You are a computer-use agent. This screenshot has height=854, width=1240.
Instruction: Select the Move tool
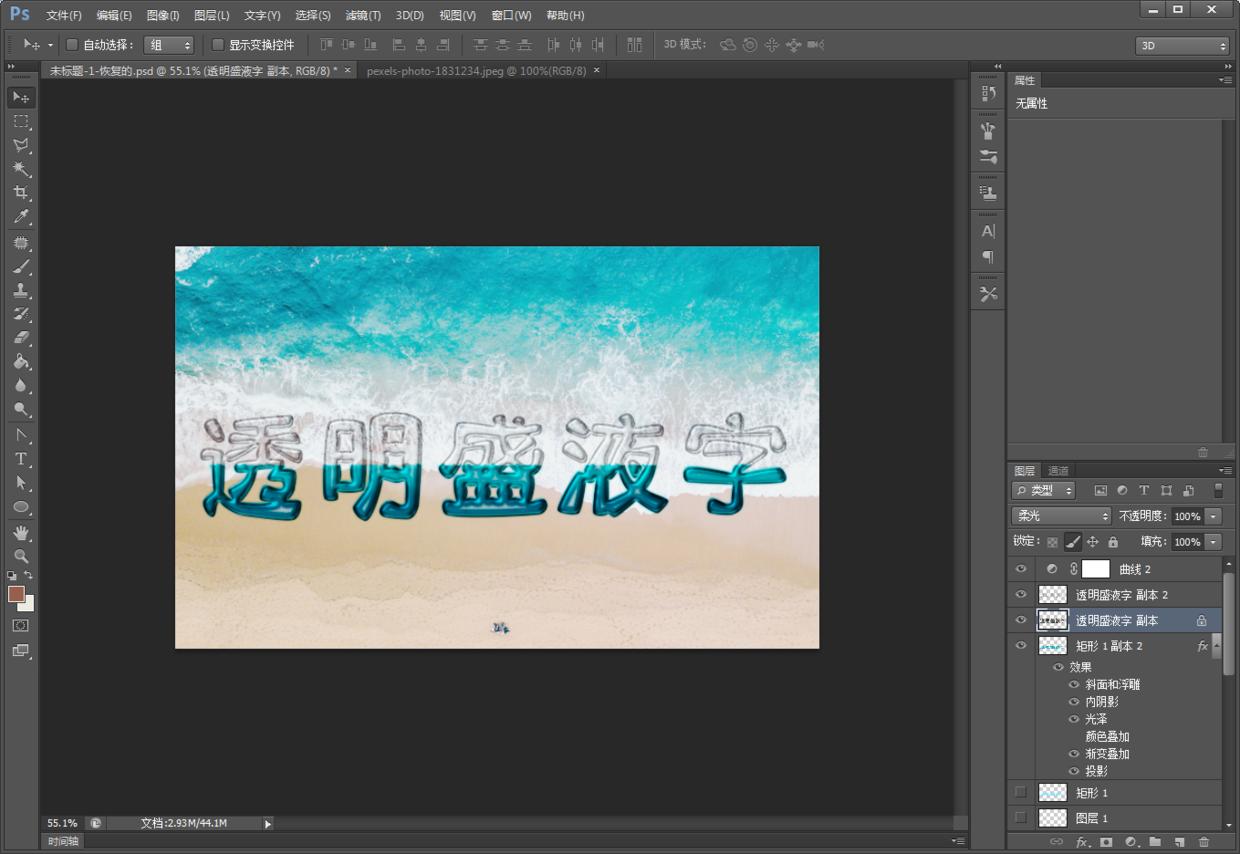(x=21, y=96)
